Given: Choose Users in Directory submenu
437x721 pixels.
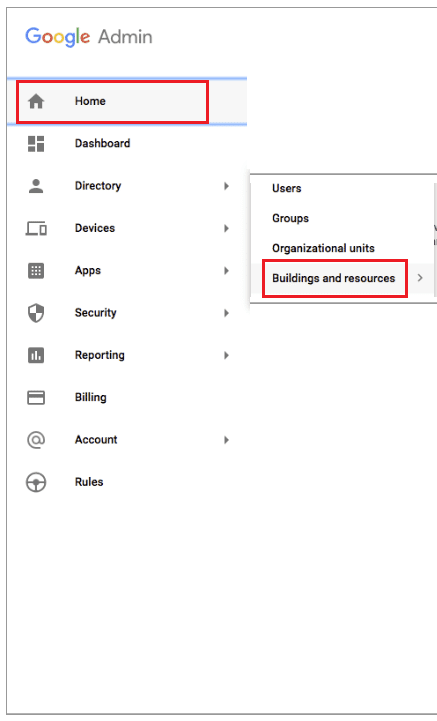Looking at the screenshot, I should point(287,188).
